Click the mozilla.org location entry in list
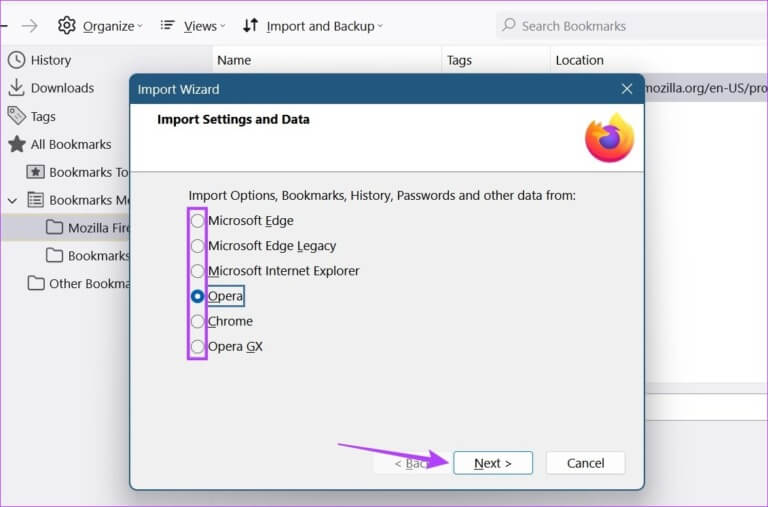This screenshot has height=507, width=768. [706, 88]
